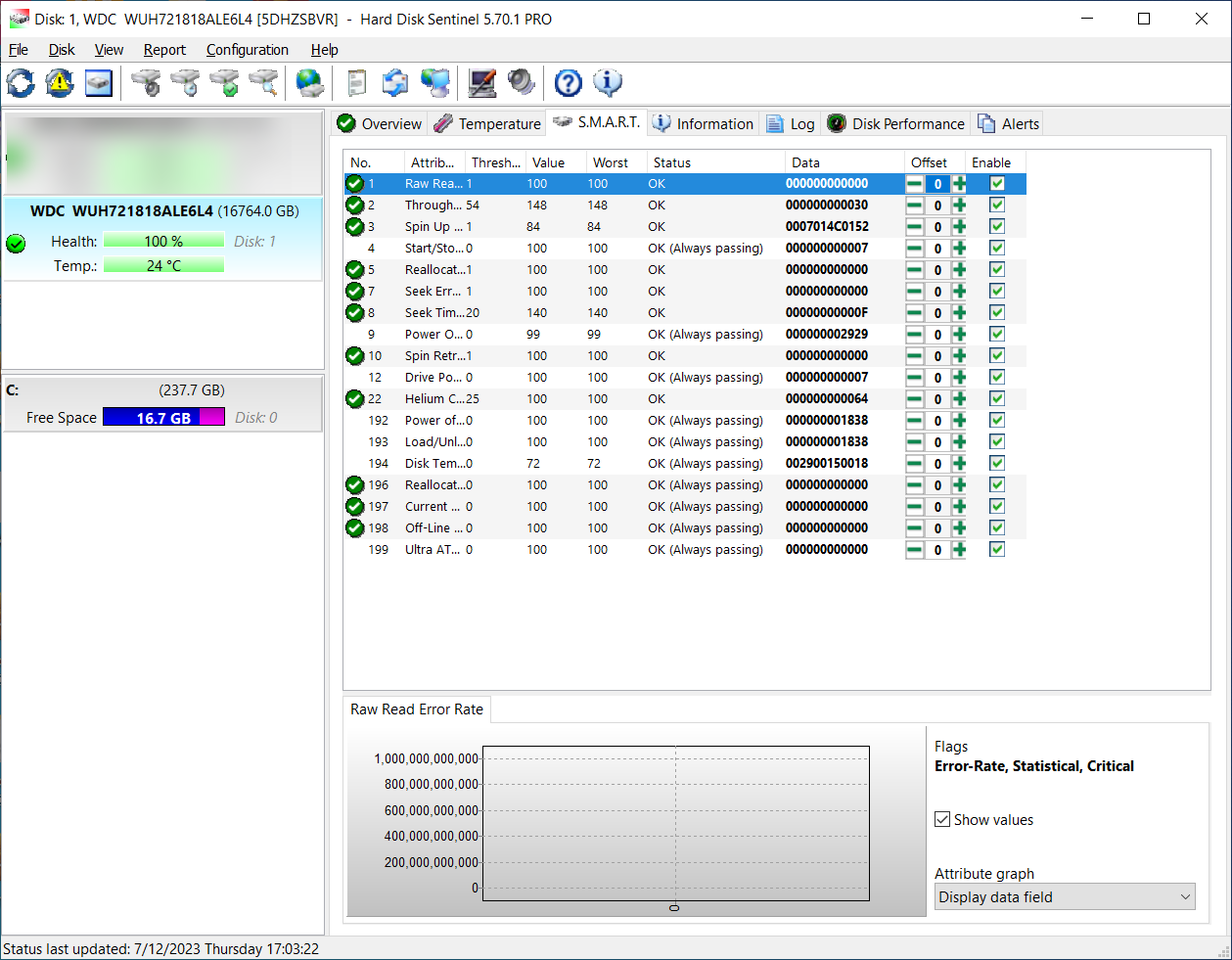Click the monitor with screwdriver configuration icon
Viewport: 1232px width, 960px height.
click(481, 83)
